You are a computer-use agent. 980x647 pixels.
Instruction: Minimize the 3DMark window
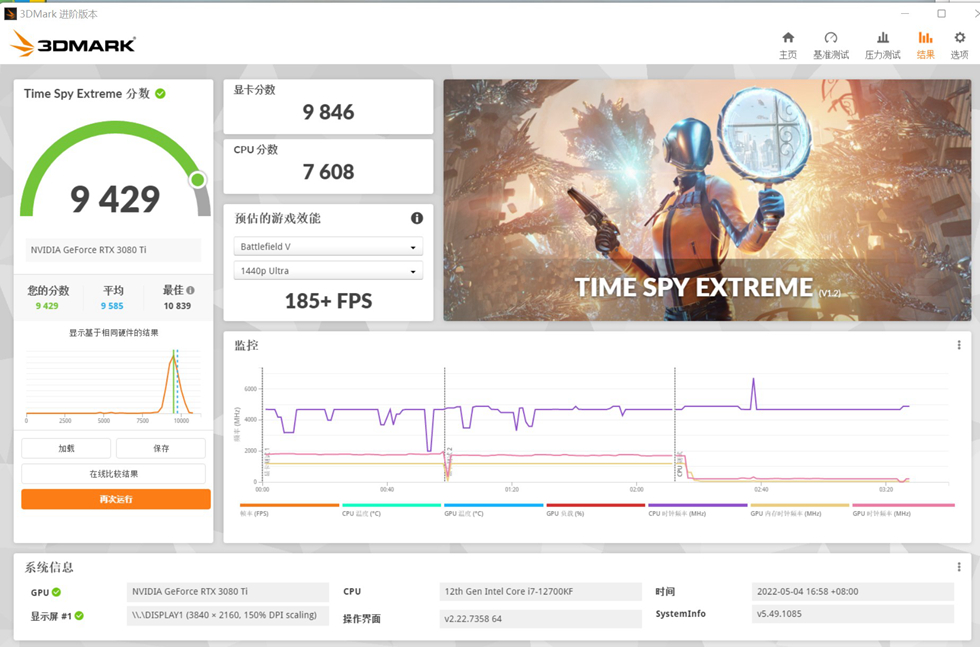coord(904,13)
